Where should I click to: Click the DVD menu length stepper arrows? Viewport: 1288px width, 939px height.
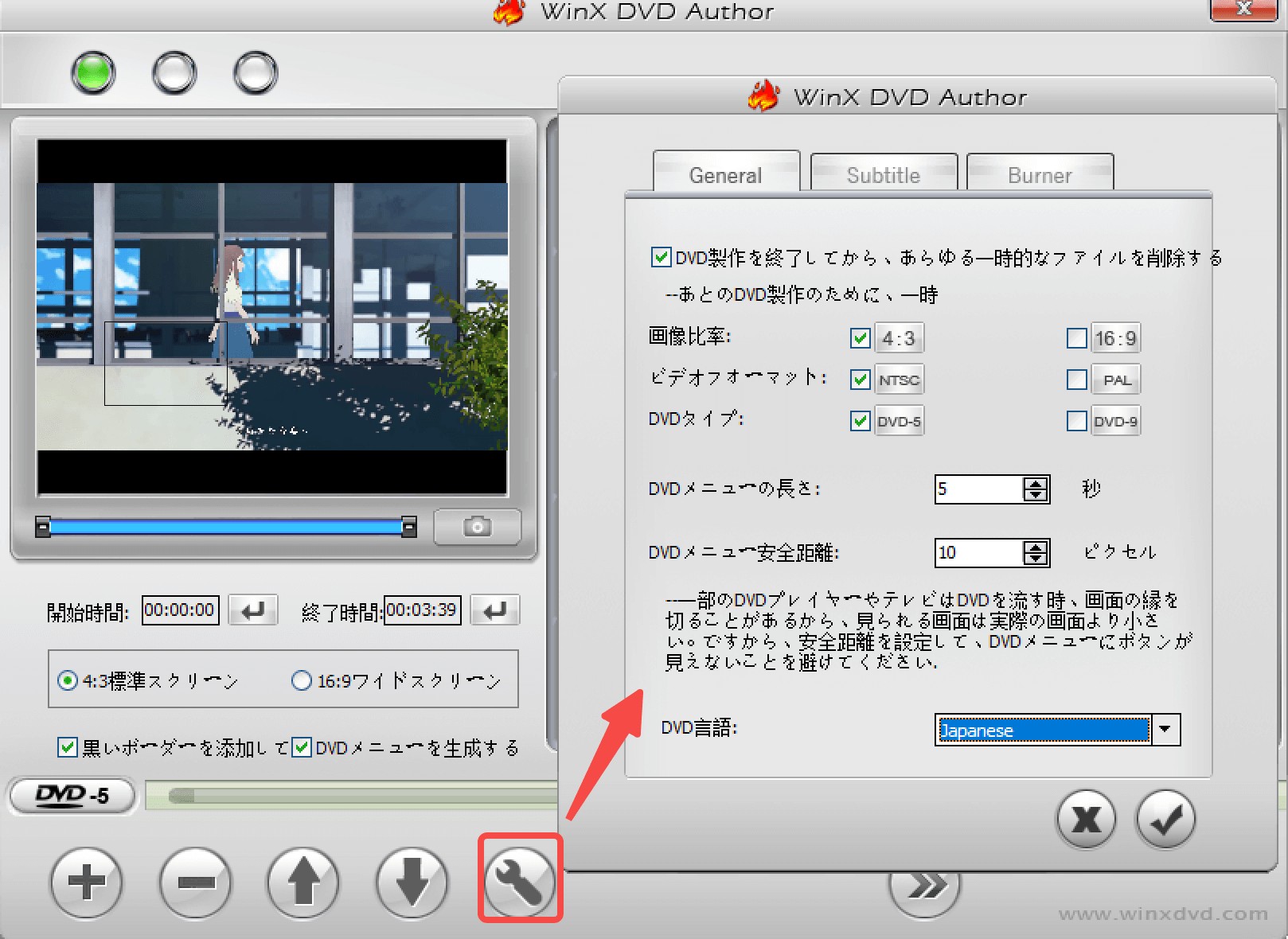point(1036,489)
